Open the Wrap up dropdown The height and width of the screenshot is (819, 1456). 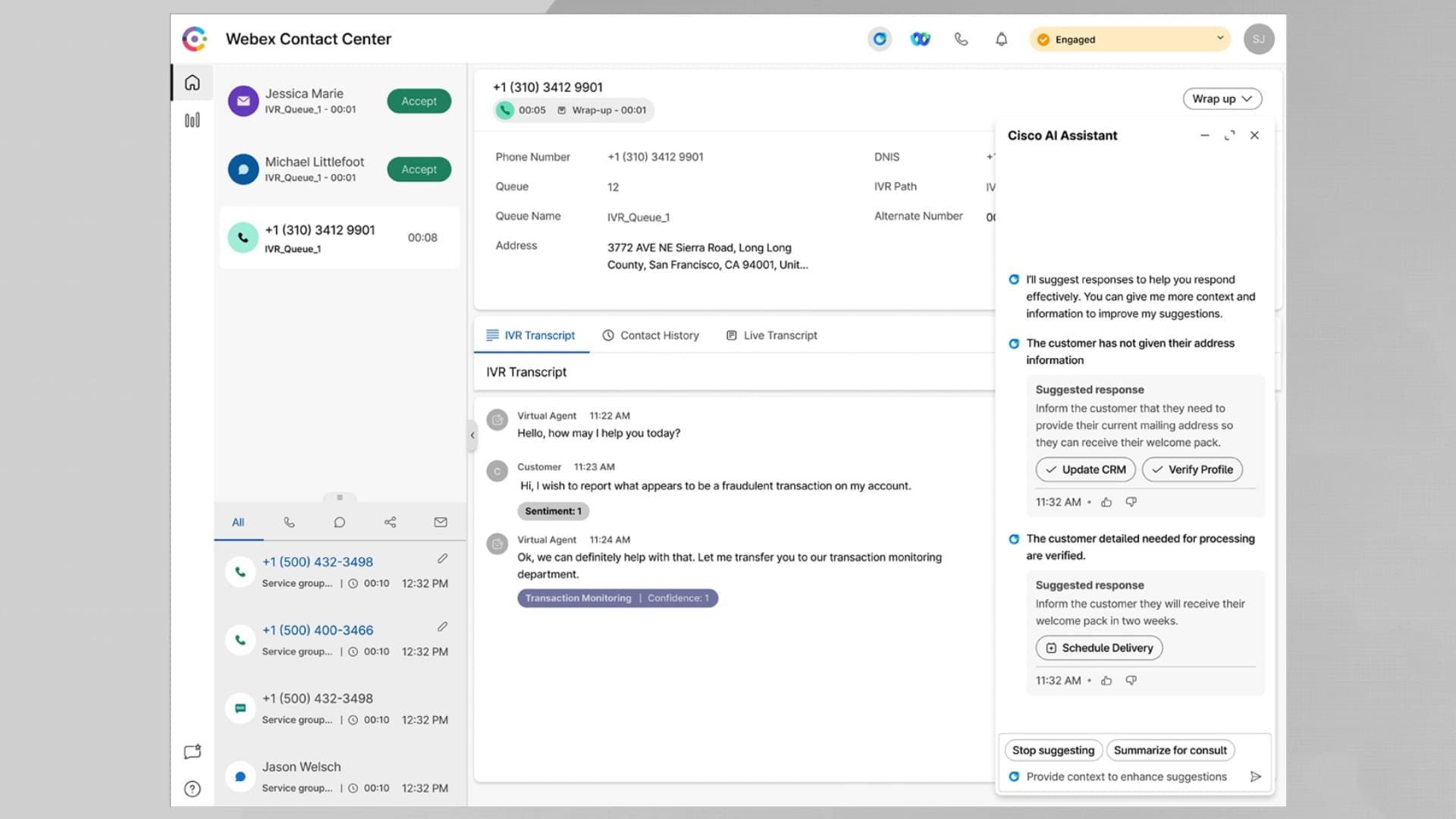[x=1222, y=99]
